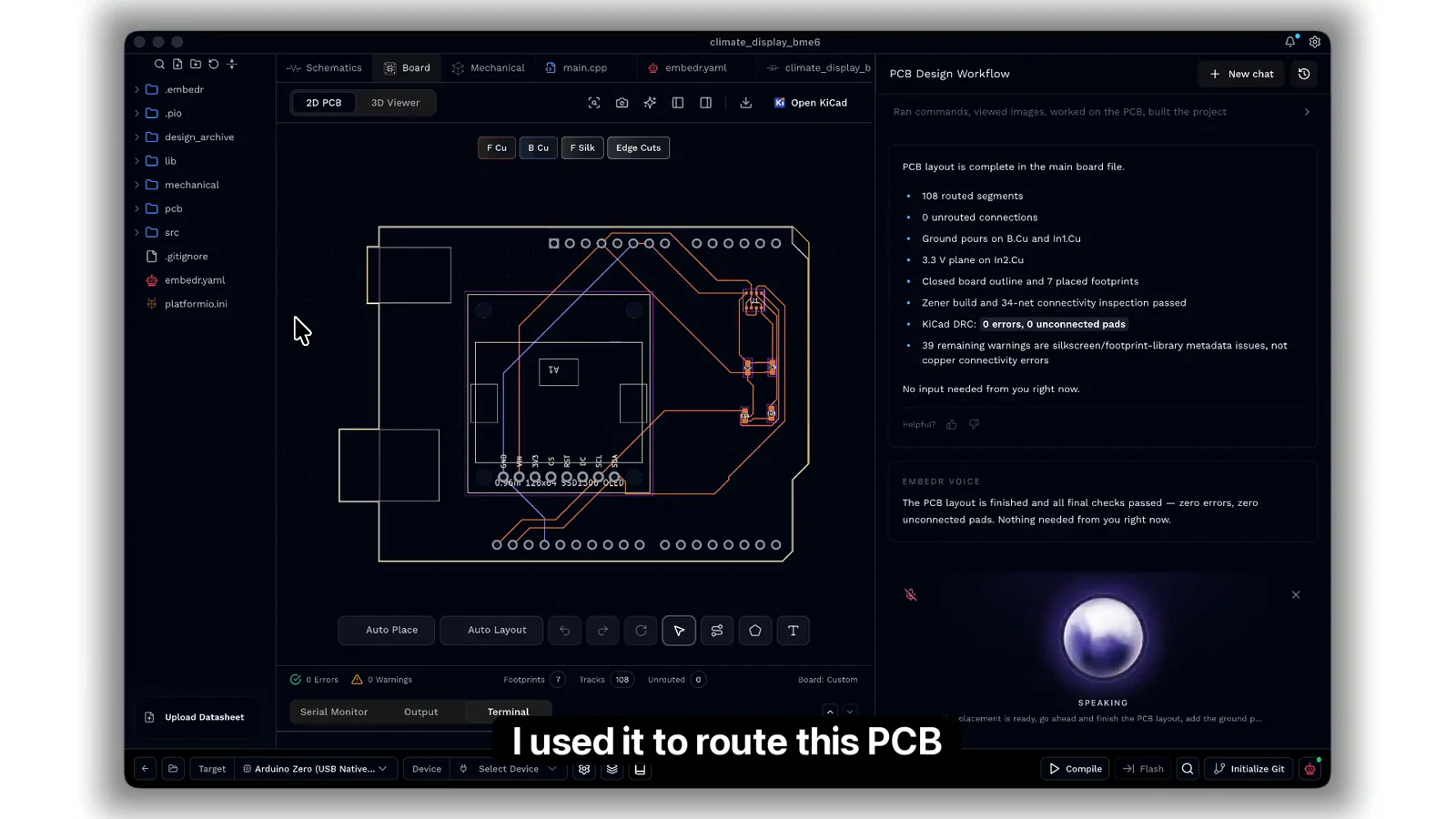This screenshot has height=819, width=1456.
Task: Refresh the file explorer tree
Action: tap(214, 65)
